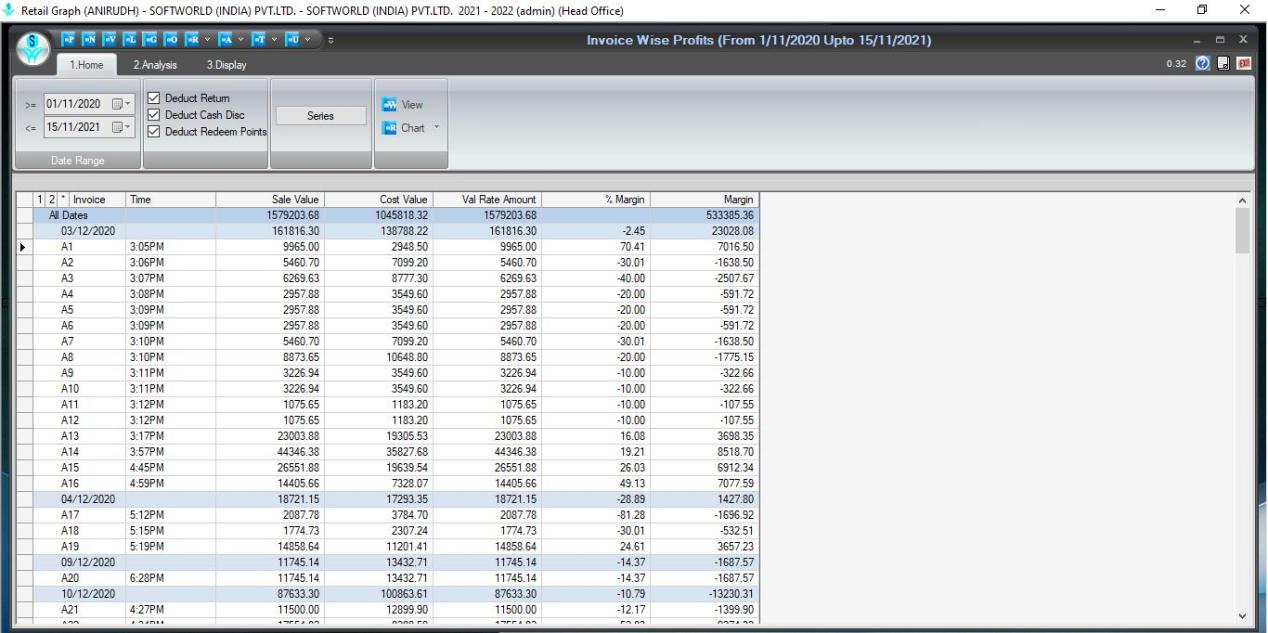The height and width of the screenshot is (633, 1268).
Task: Expand the Chart dropdown arrow
Action: (436, 128)
